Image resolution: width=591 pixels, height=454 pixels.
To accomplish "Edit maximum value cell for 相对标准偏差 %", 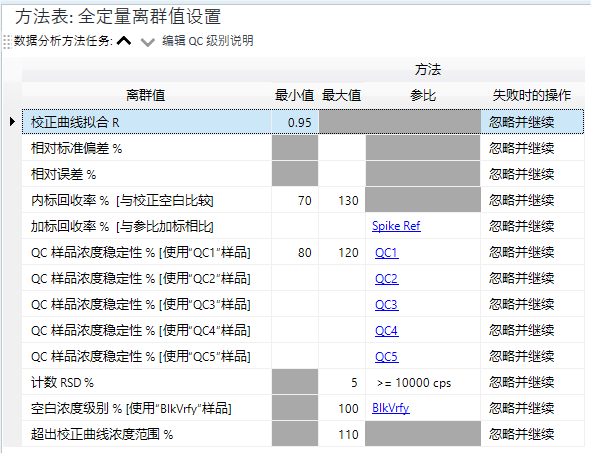I will 342,148.
